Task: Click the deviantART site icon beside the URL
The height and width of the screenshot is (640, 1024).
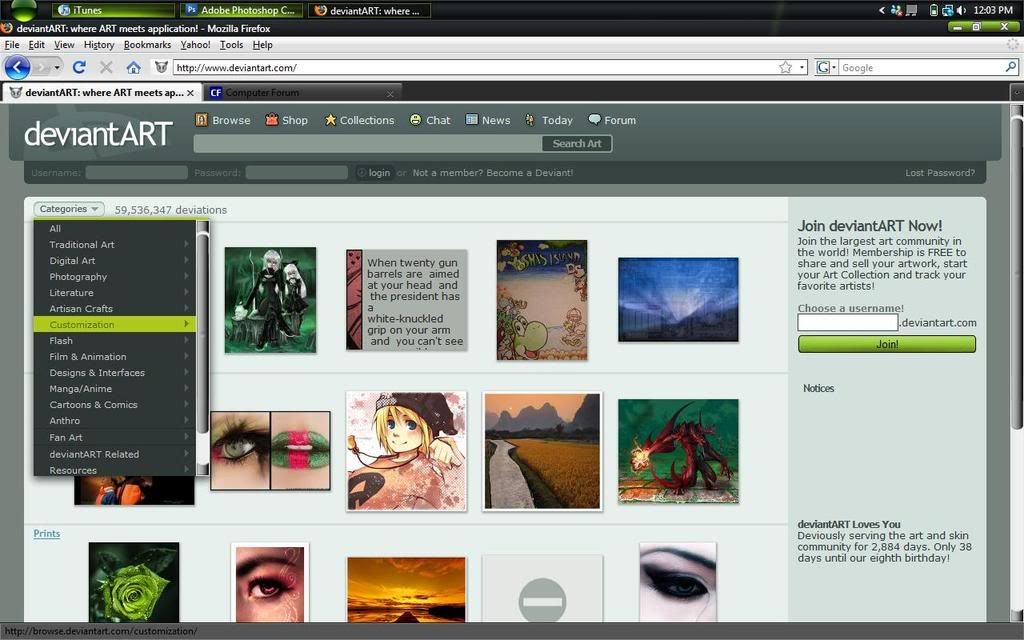Action: [x=161, y=67]
